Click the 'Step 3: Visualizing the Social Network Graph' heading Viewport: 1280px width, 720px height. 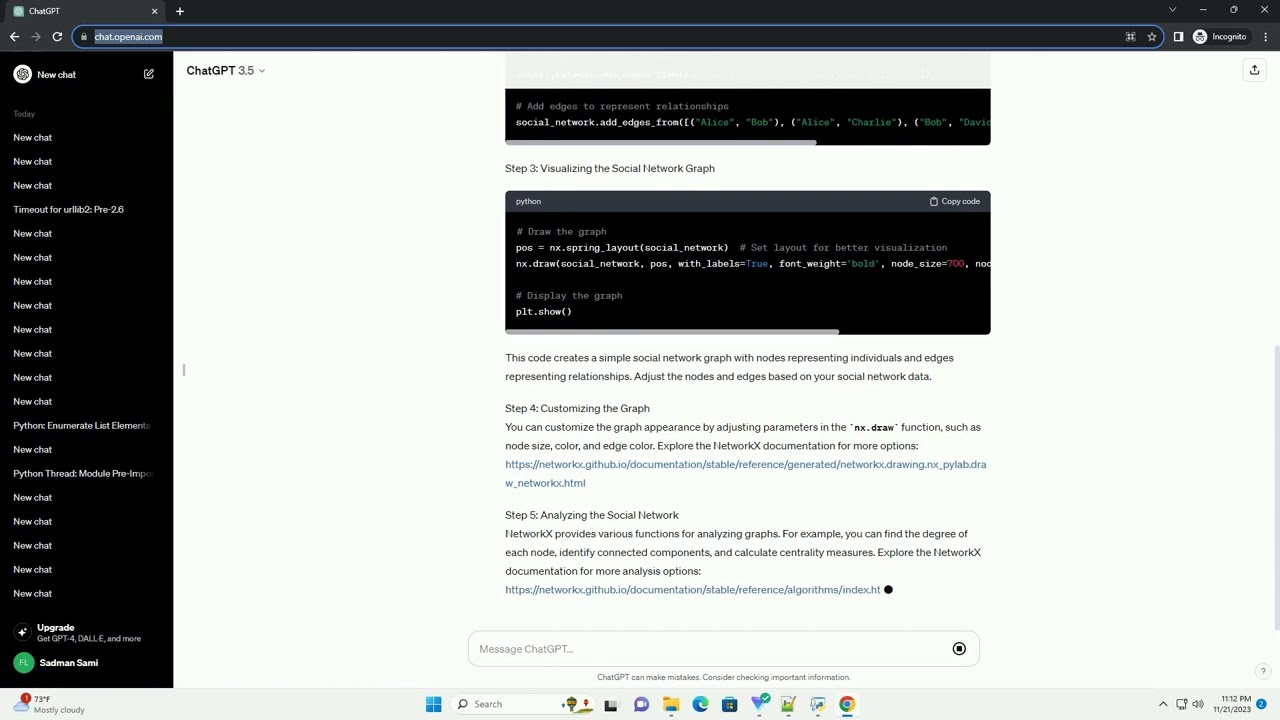tap(610, 168)
